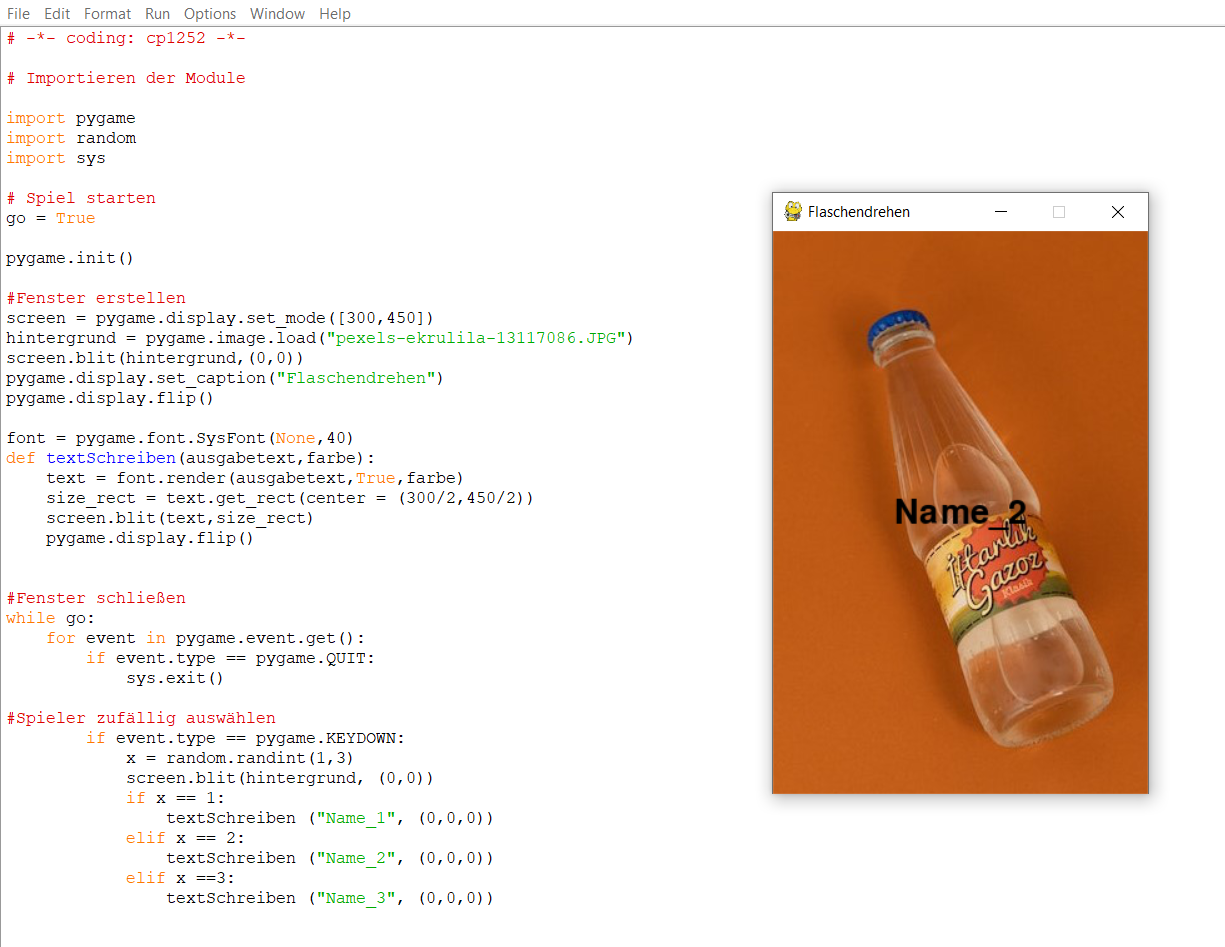Click the textSchreiben function name in def line
The height and width of the screenshot is (947, 1225).
pyautogui.click(x=110, y=458)
